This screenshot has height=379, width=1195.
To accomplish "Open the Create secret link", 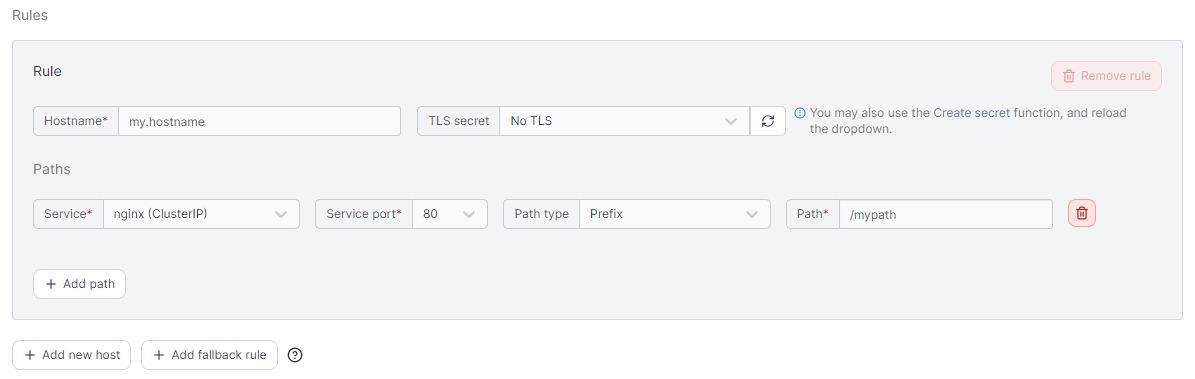I will pyautogui.click(x=972, y=113).
